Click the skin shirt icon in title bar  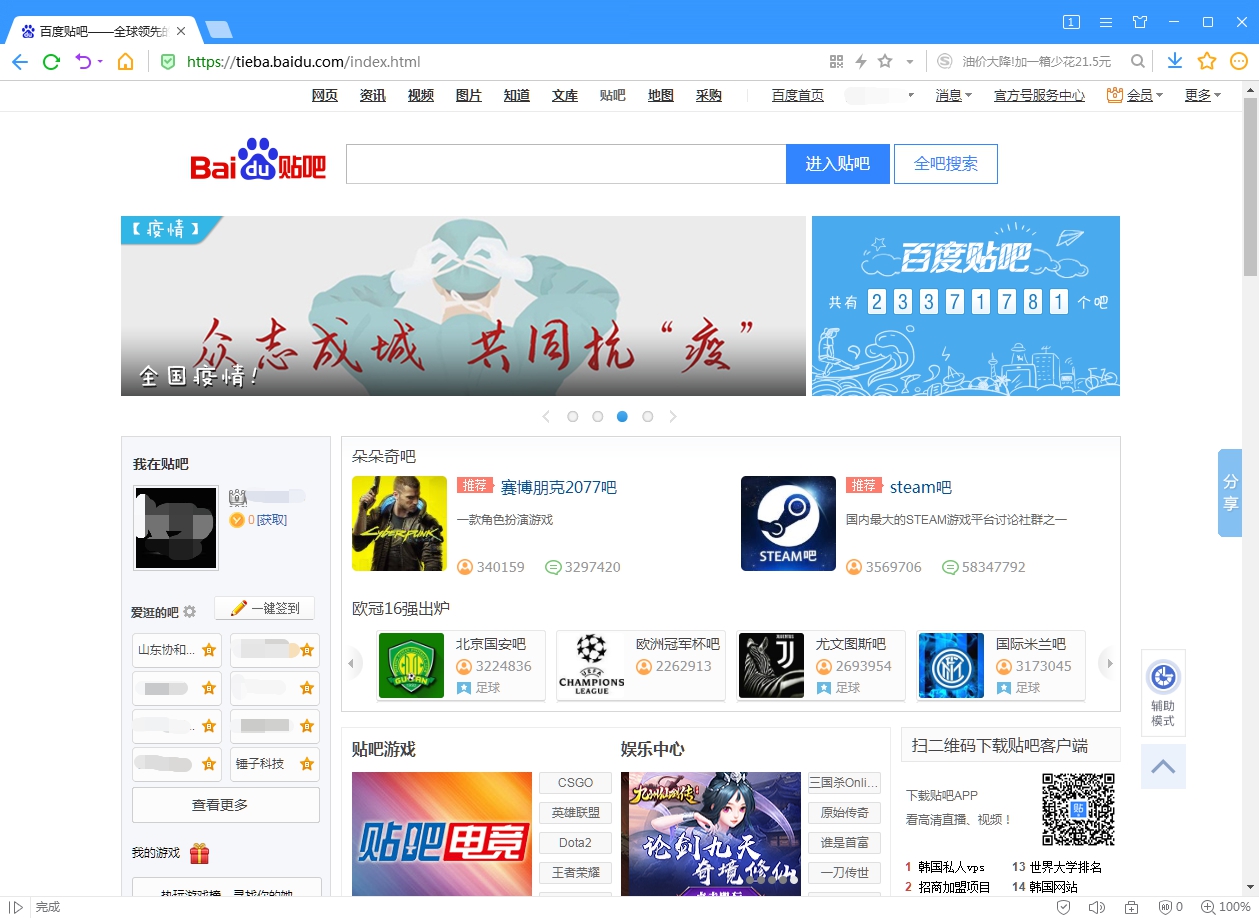pos(1140,22)
